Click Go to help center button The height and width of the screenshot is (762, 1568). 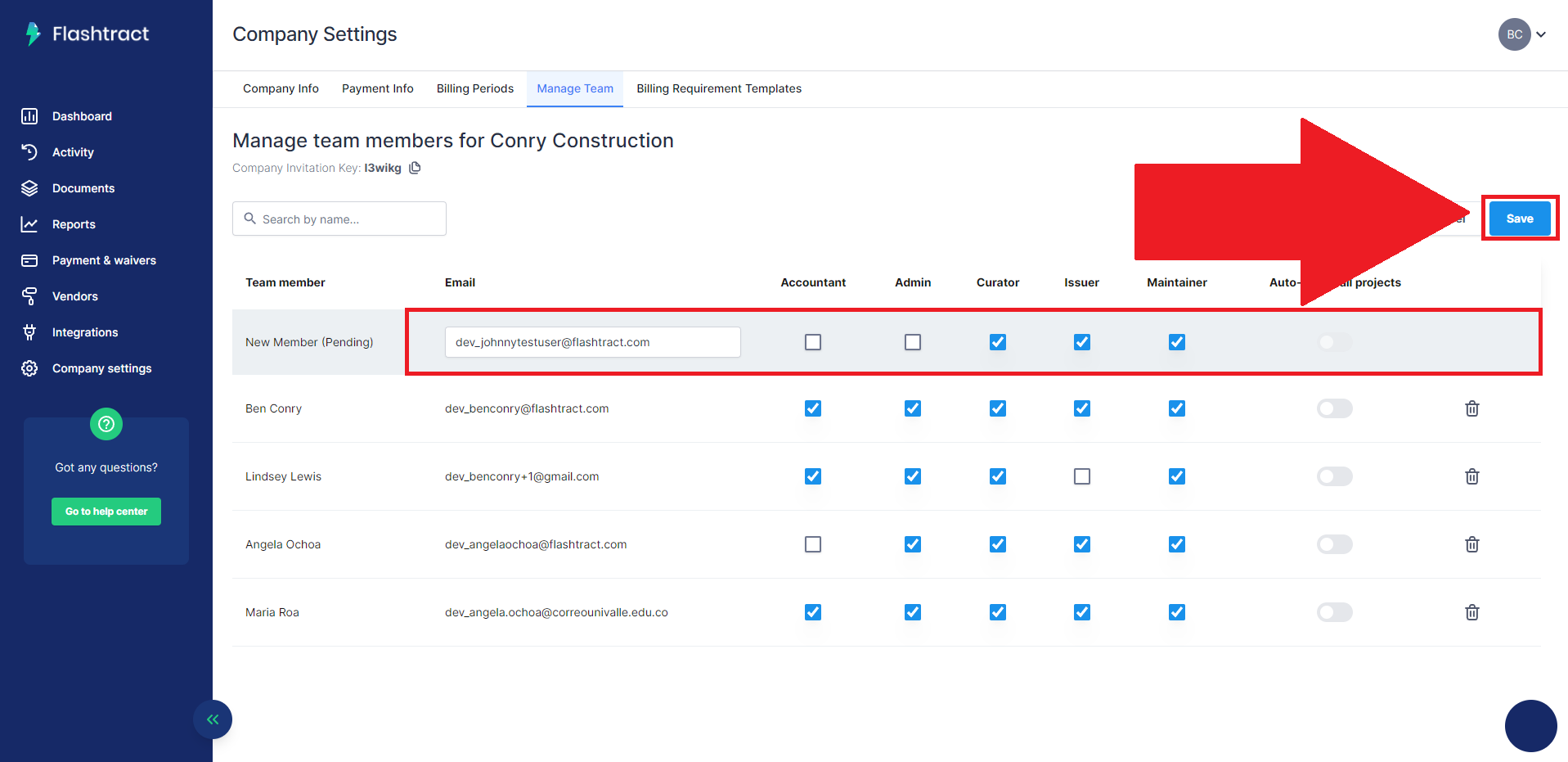pyautogui.click(x=106, y=512)
